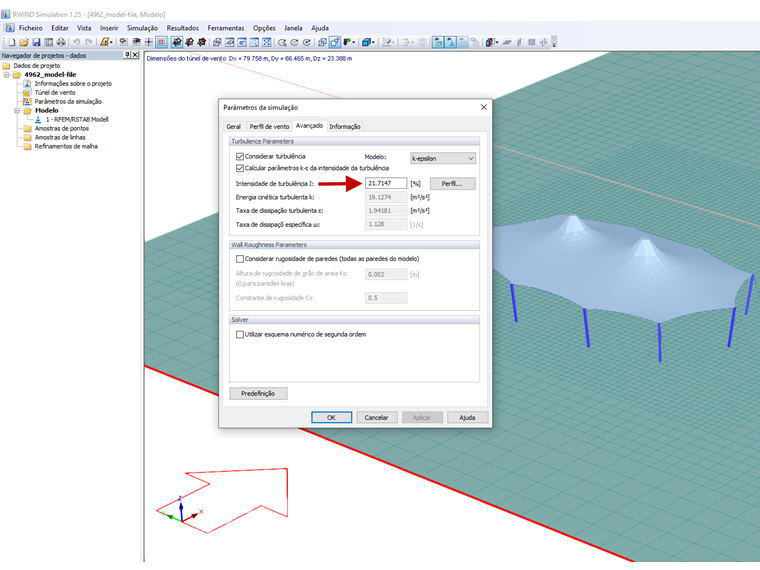Confirm the dialog with OK
Screen dimensions: 760x570
332,417
